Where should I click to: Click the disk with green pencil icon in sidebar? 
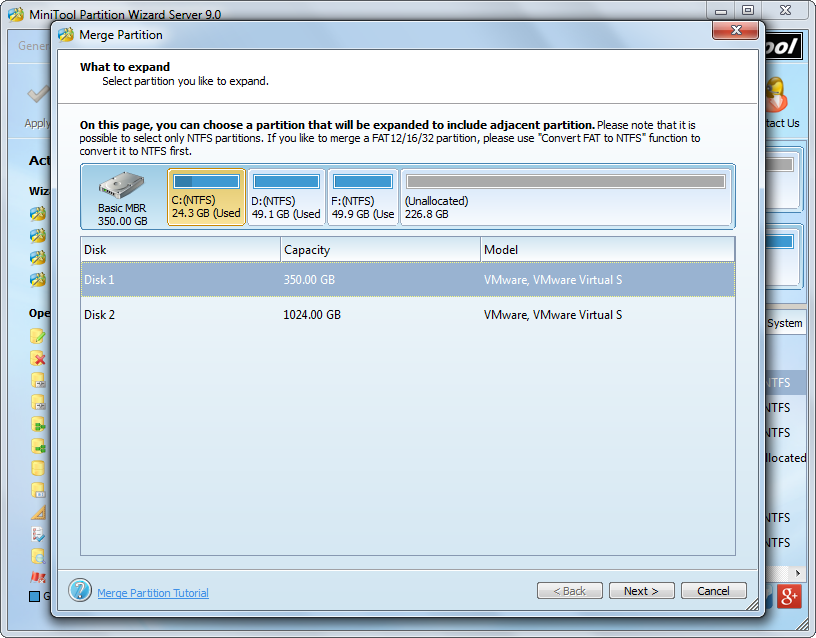38,336
